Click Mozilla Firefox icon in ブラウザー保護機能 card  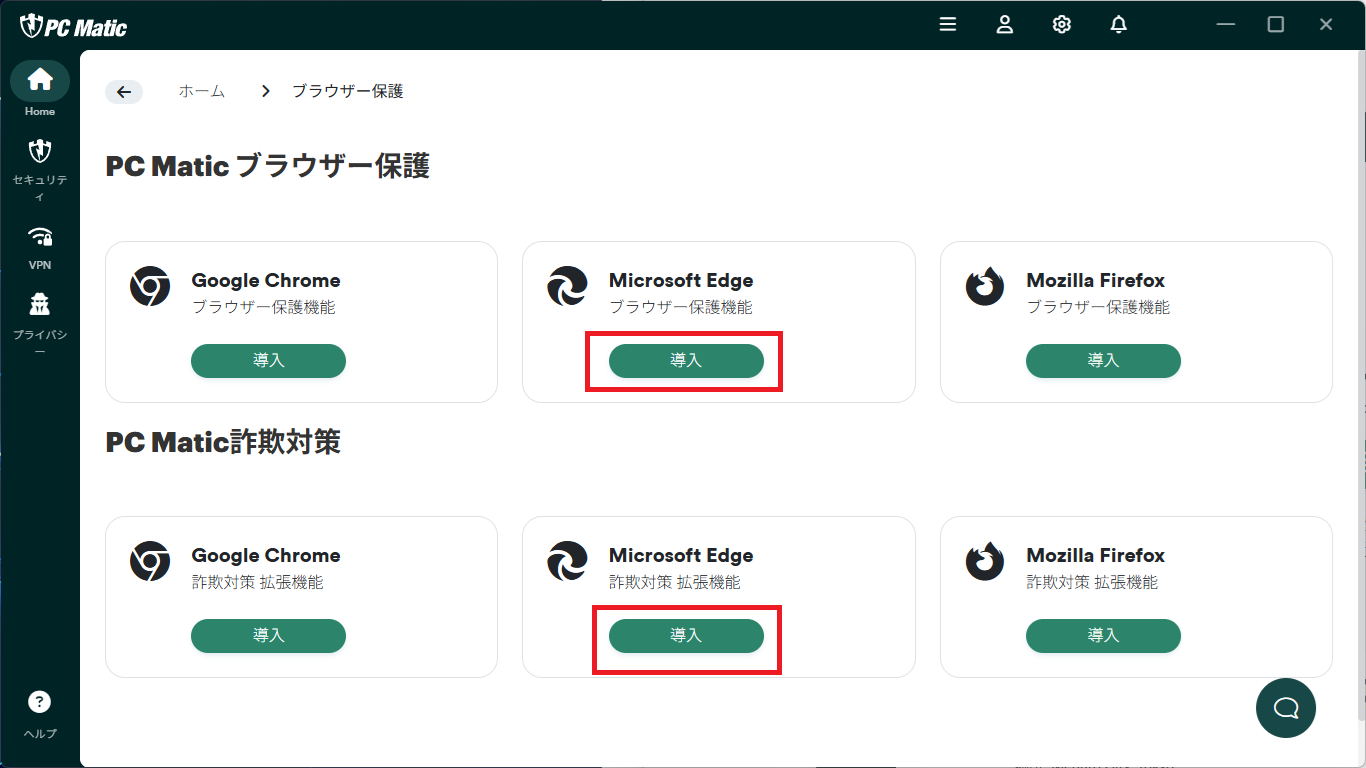(985, 287)
